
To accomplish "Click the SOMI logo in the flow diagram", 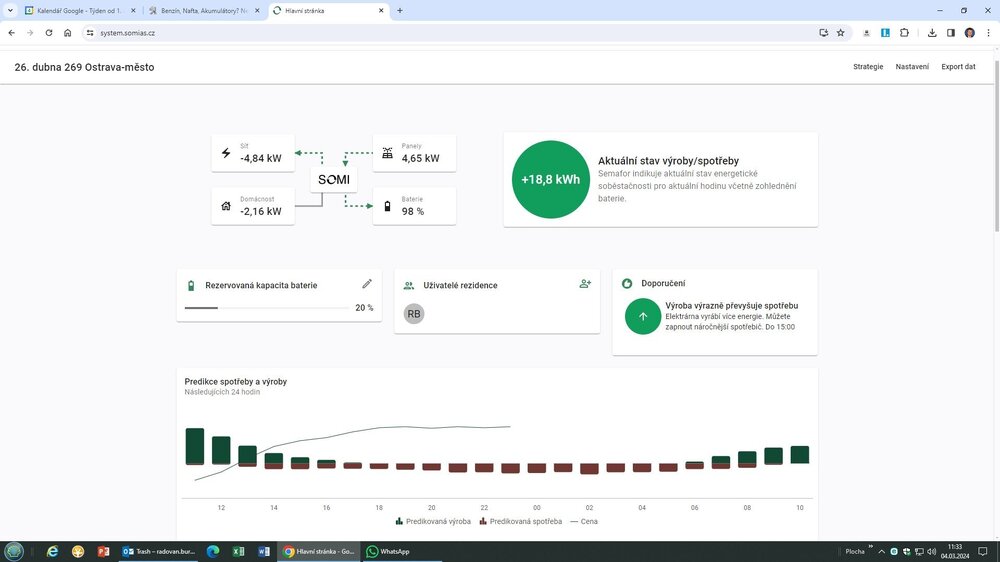I will pyautogui.click(x=334, y=180).
